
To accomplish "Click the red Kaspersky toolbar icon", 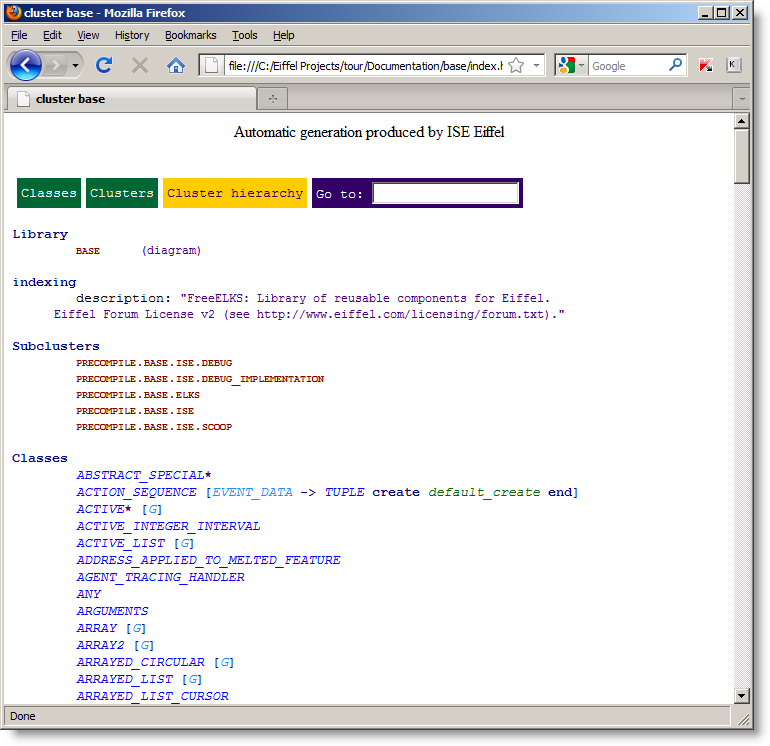I will tap(706, 65).
